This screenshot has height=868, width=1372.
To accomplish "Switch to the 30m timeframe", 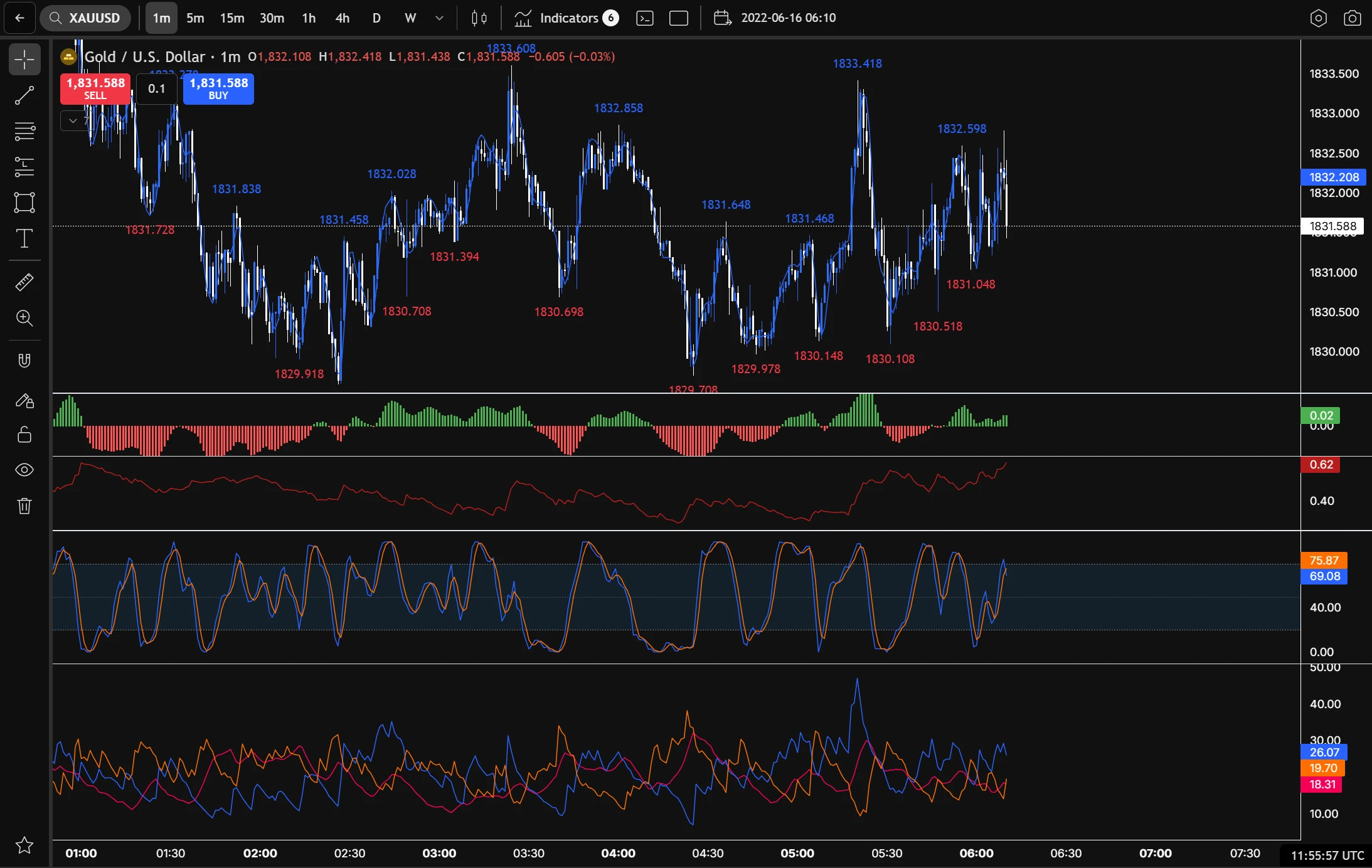I will (272, 18).
